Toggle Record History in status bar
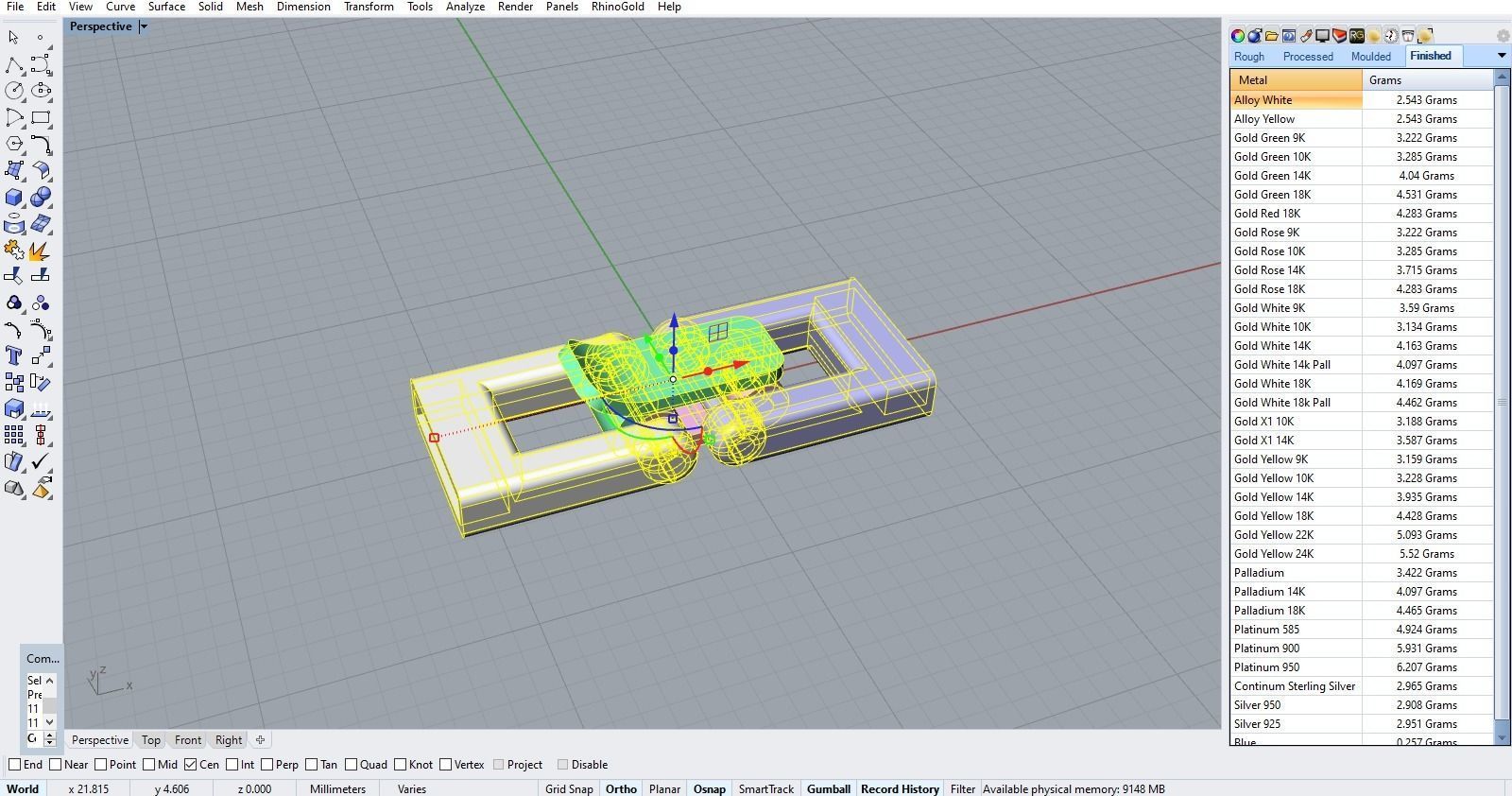The image size is (1512, 796). (900, 789)
